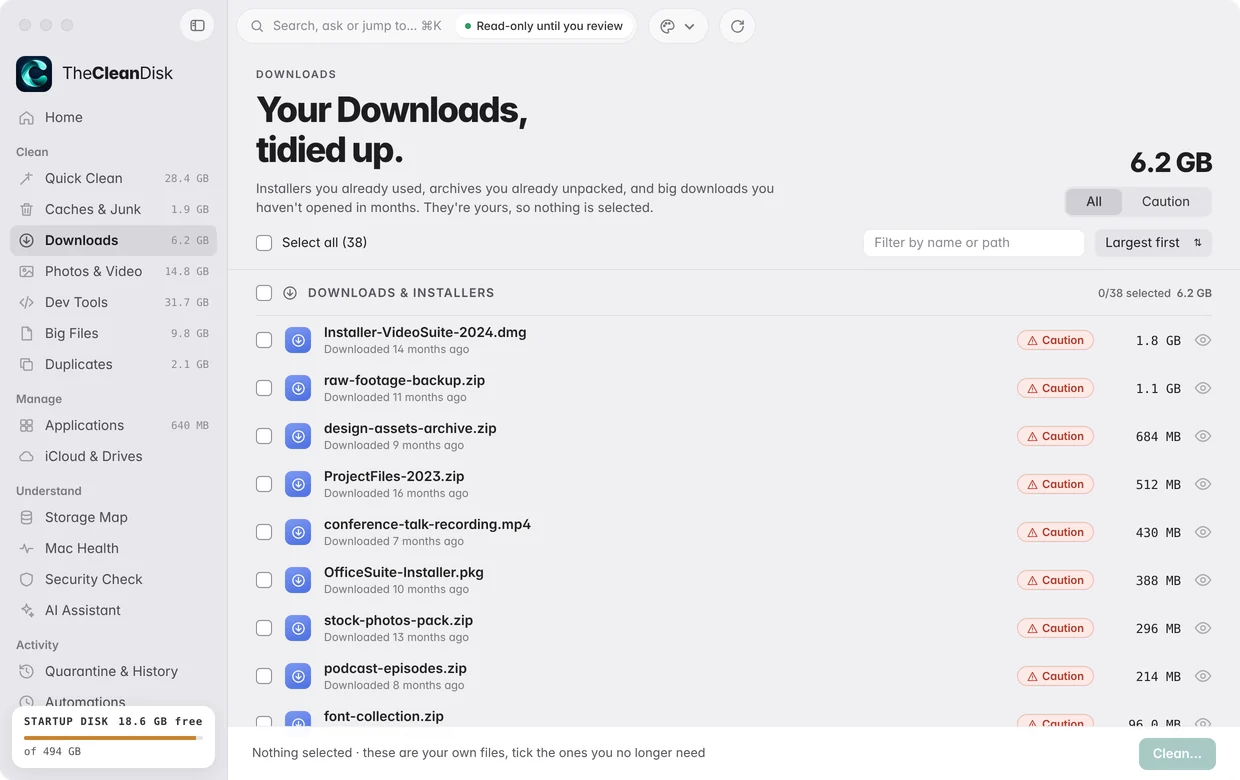
Task: Click raw-footage-backup.zip file icon
Action: click(298, 388)
